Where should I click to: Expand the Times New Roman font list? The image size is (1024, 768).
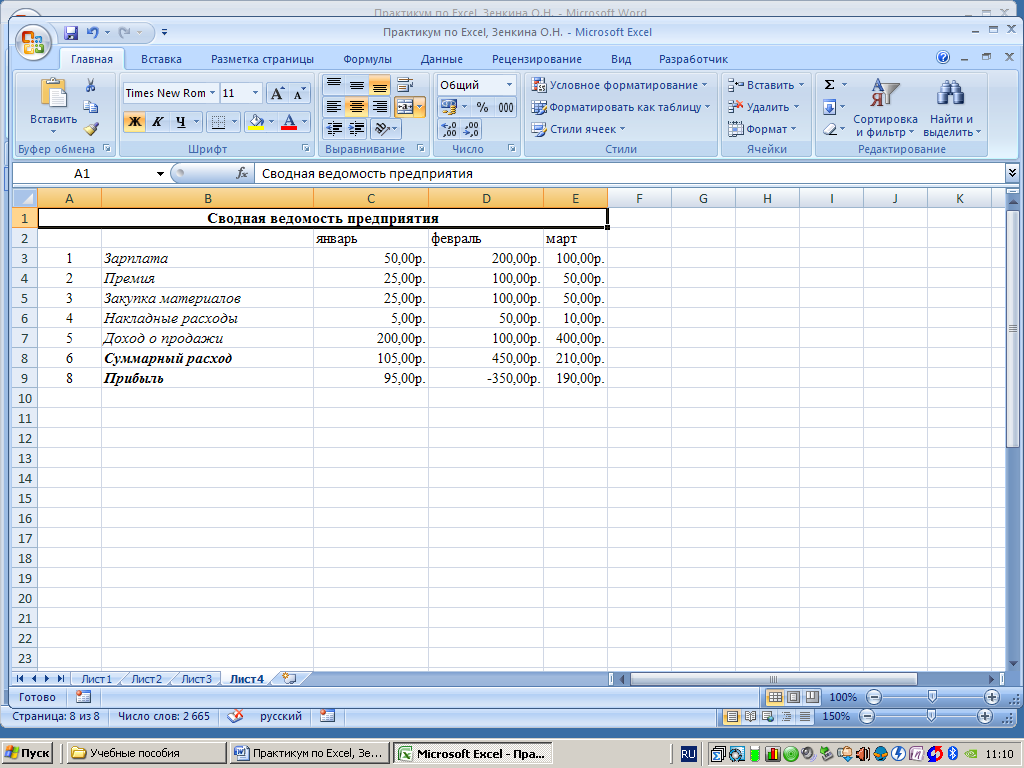212,93
